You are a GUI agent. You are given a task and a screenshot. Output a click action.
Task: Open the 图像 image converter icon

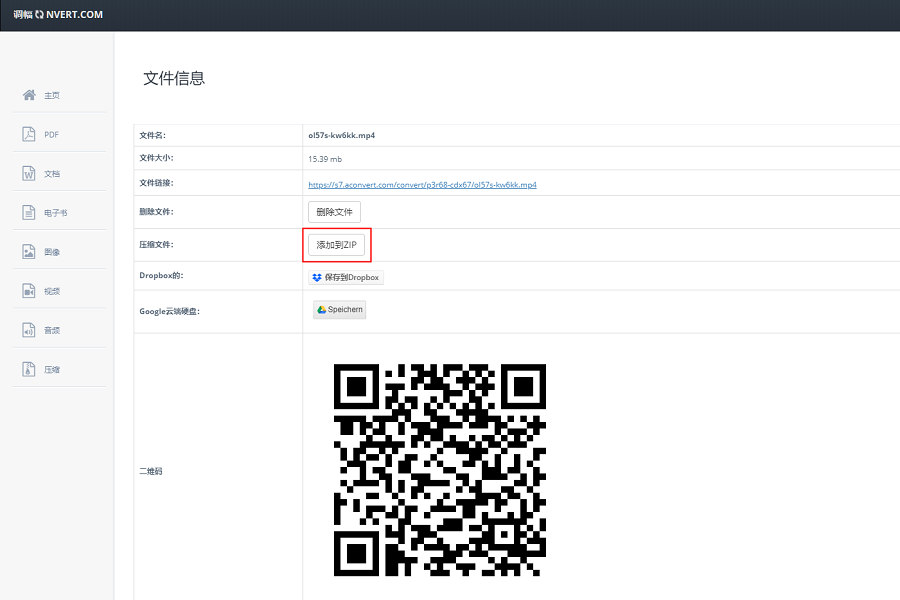click(x=29, y=251)
